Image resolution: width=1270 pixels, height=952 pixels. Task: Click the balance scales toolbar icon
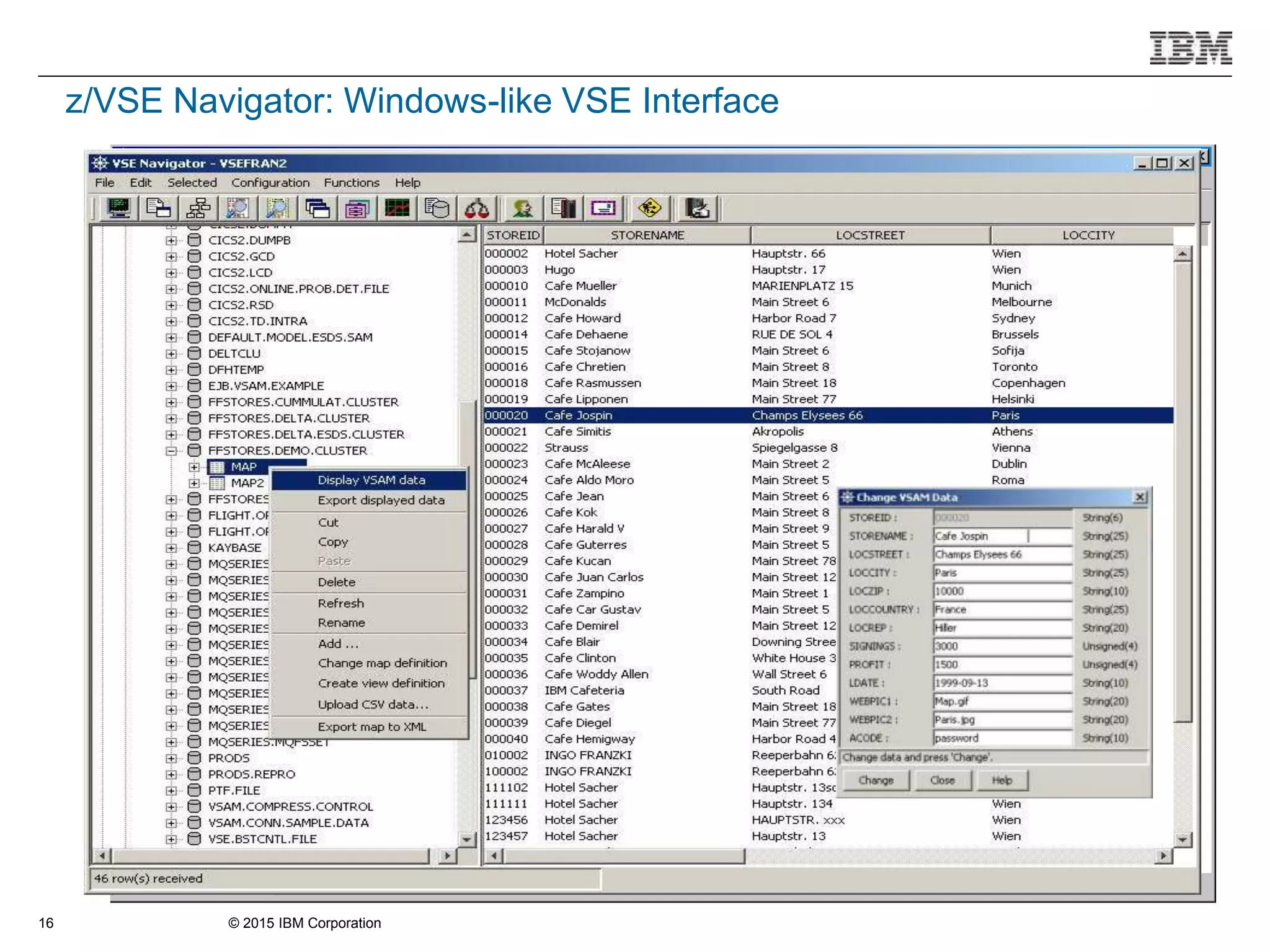coord(477,209)
